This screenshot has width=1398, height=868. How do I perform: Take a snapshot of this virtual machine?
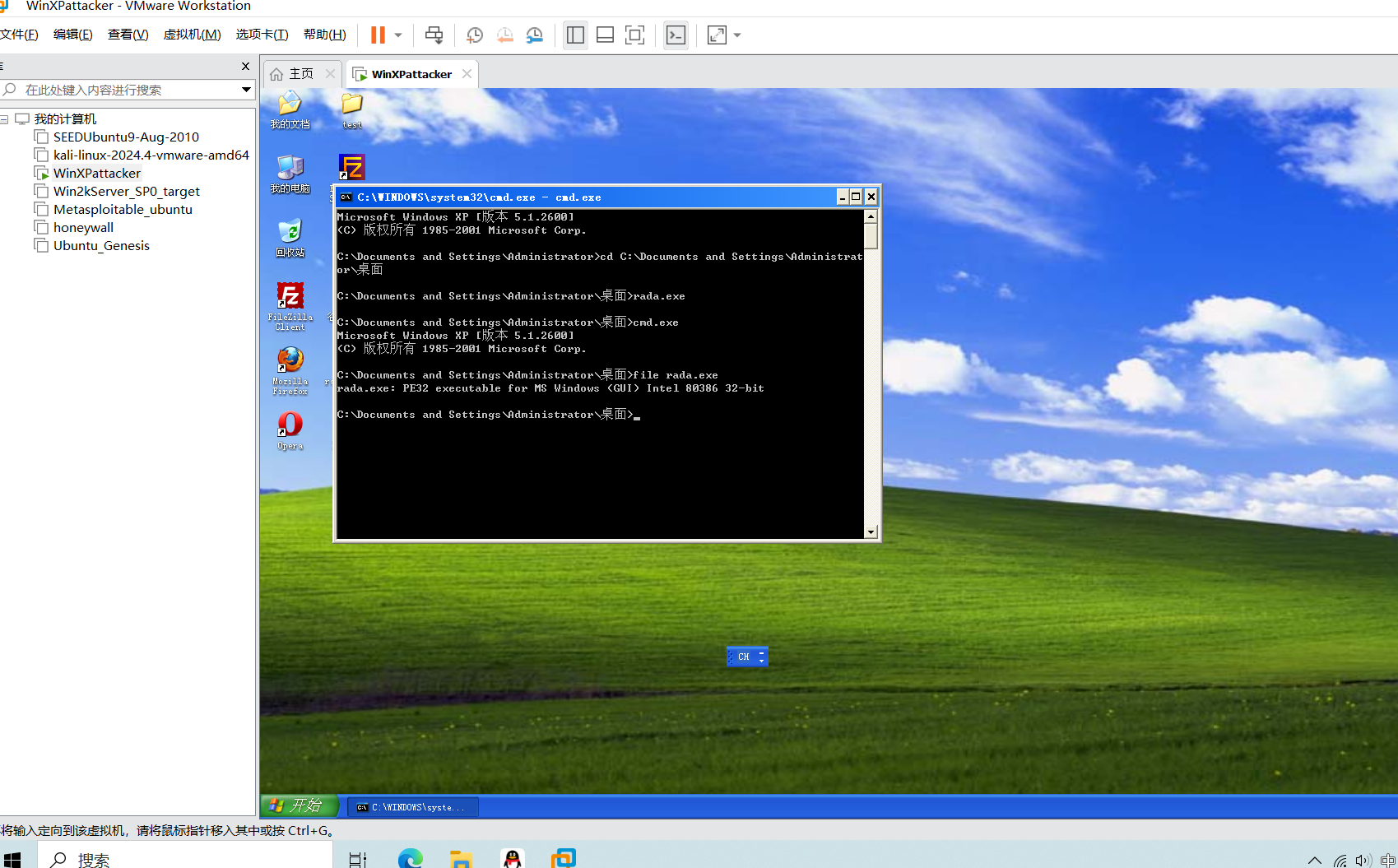point(475,35)
